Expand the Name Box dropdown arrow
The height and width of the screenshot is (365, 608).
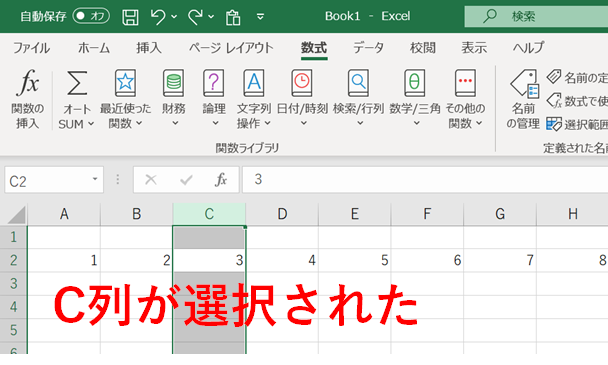(95, 179)
